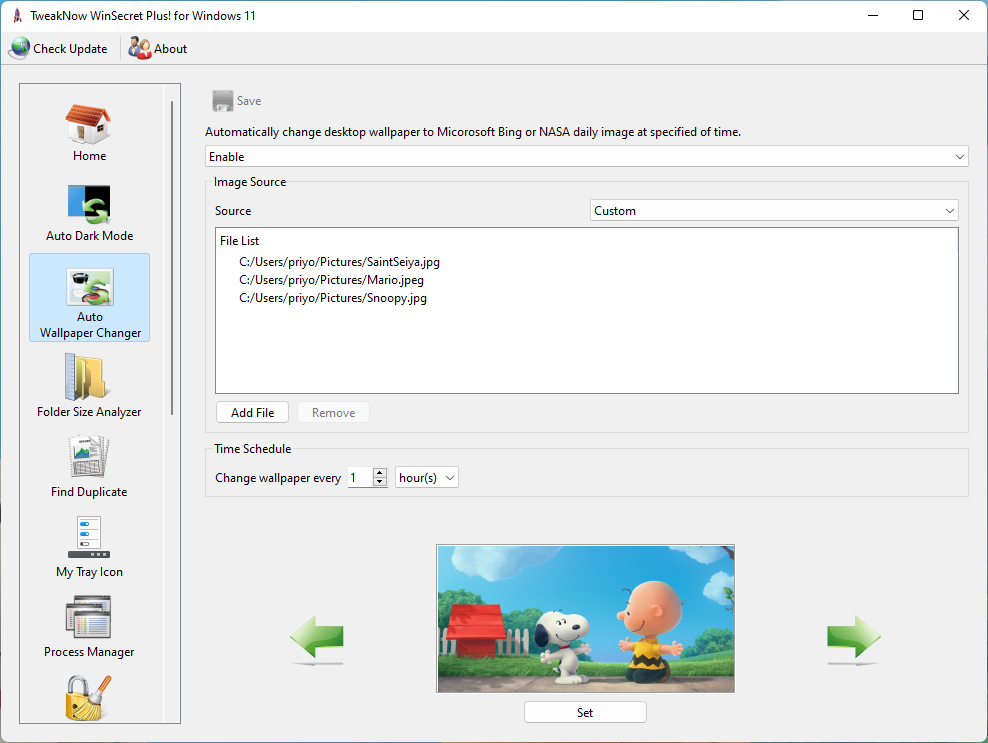
Task: Open the padlock and broom sidebar tool
Action: coord(88,698)
